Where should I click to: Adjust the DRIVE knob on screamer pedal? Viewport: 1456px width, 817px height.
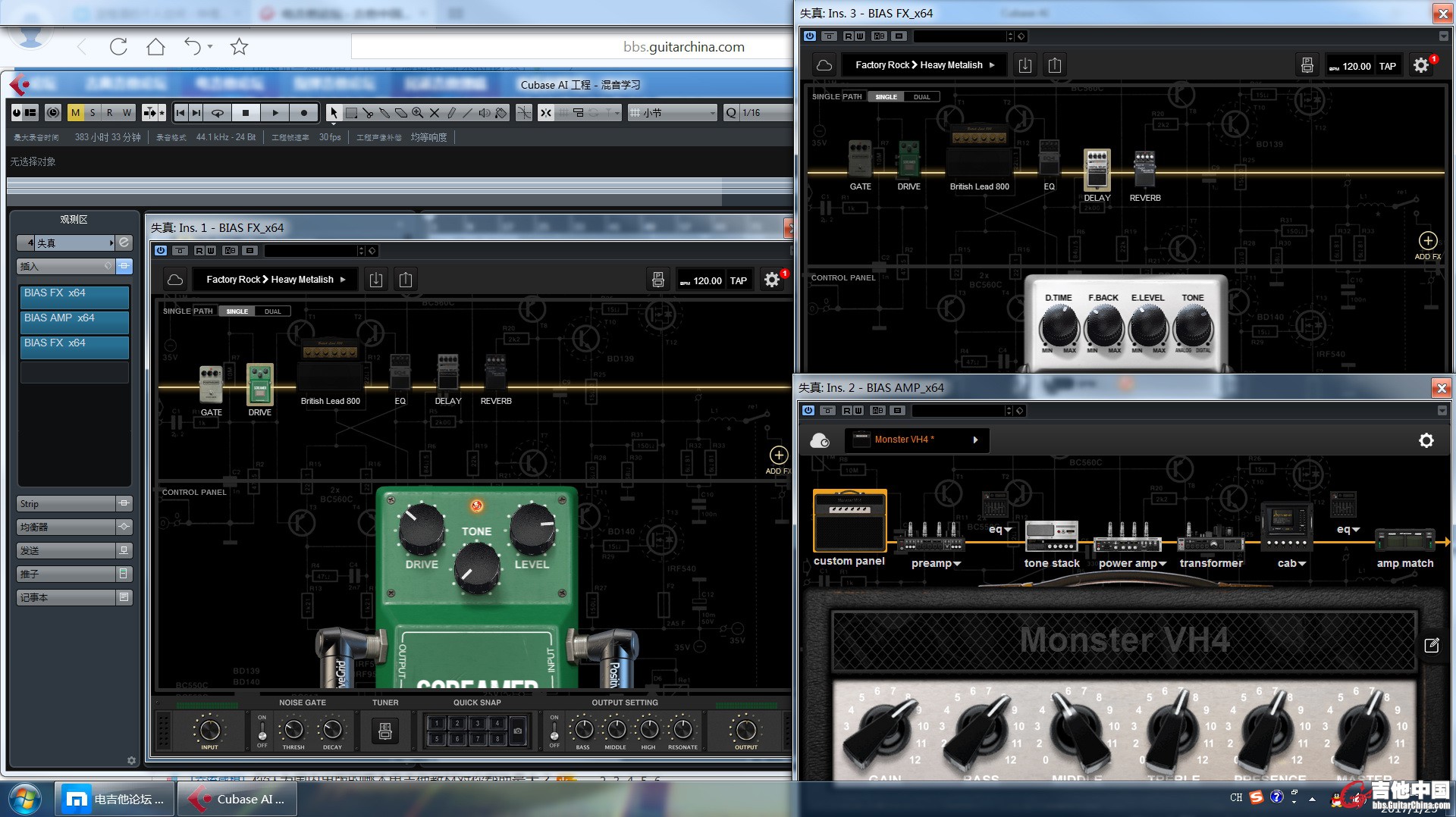[x=421, y=527]
